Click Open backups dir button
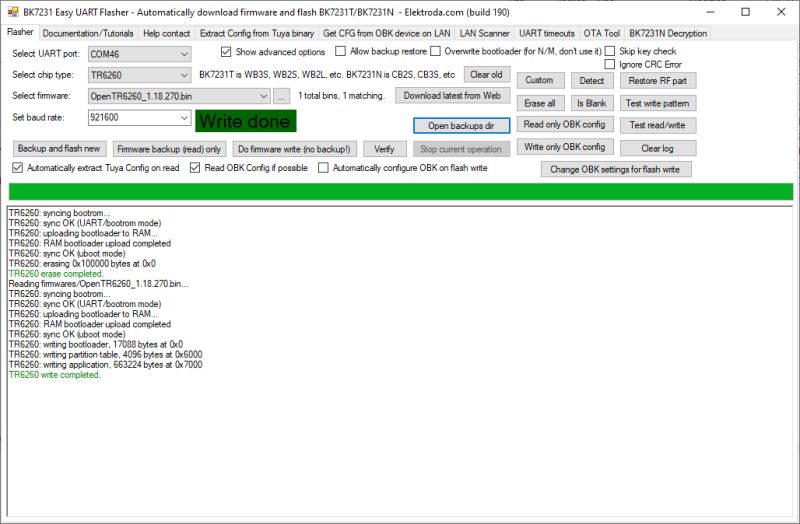Screen dimensions: 800x524 (x=461, y=126)
